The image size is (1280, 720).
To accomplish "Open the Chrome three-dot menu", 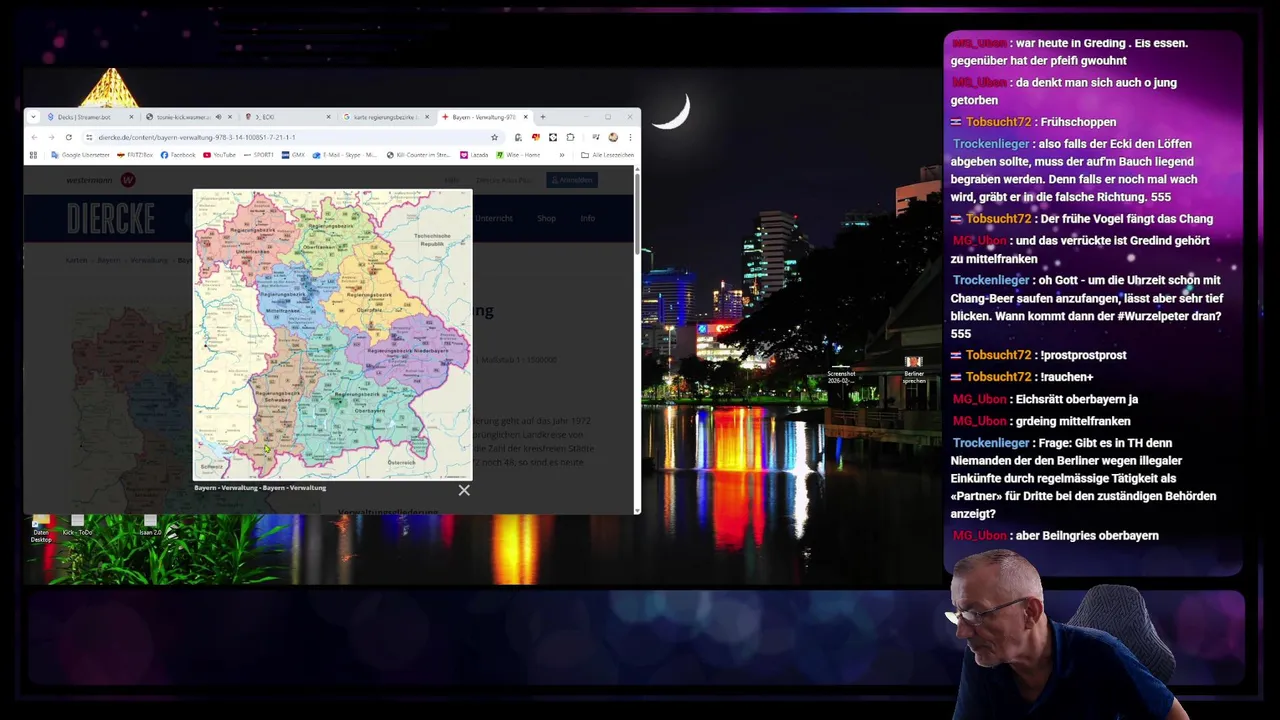I will [x=630, y=137].
